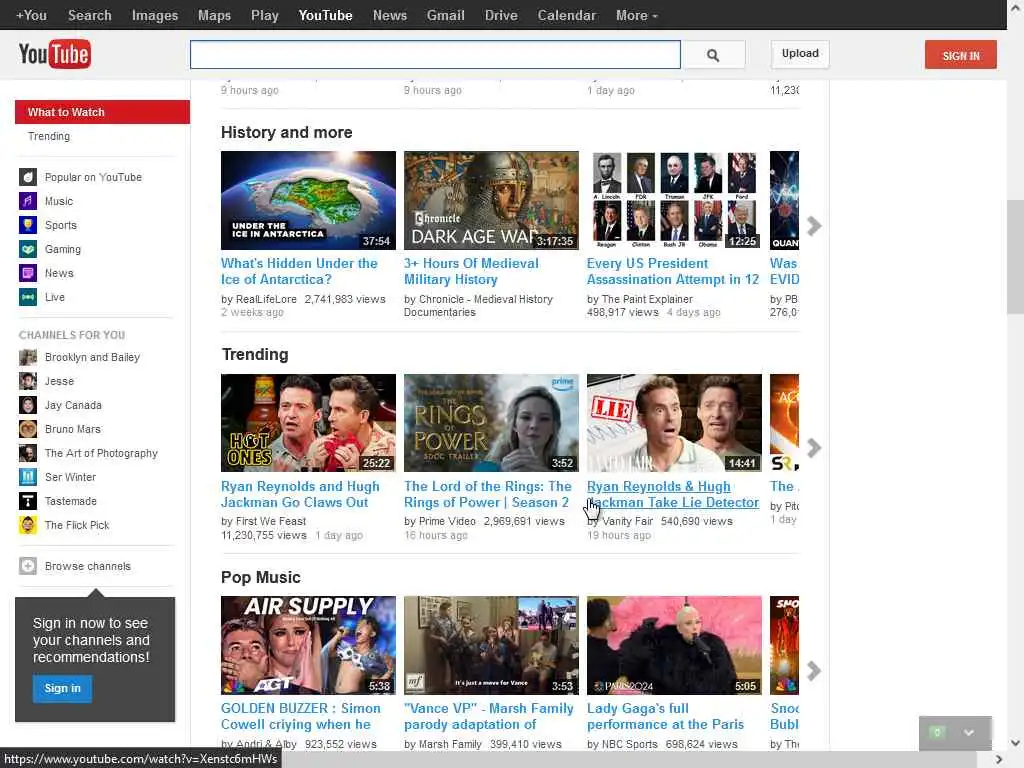Show more Pop Music videos arrow
This screenshot has height=768, width=1024.
click(x=814, y=671)
